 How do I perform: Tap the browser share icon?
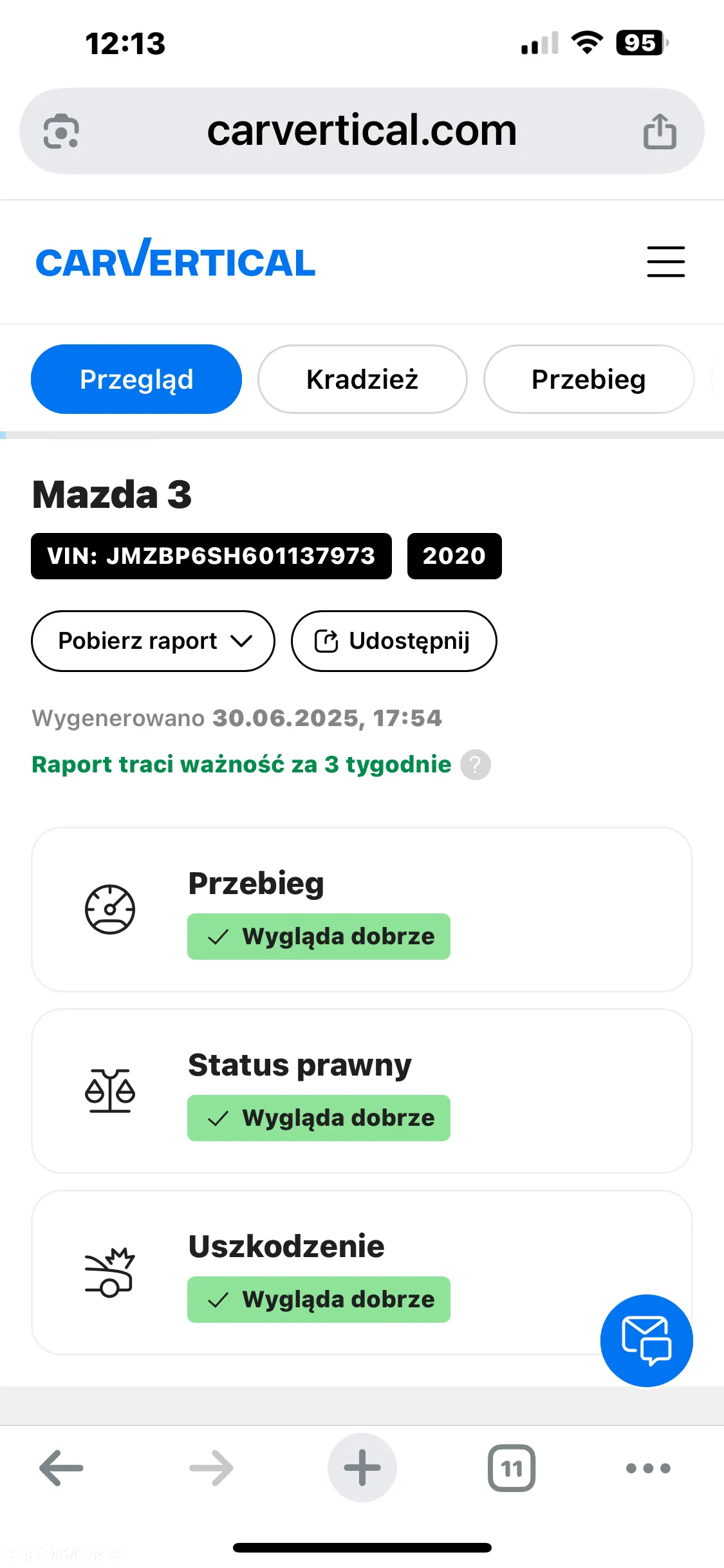(x=660, y=131)
